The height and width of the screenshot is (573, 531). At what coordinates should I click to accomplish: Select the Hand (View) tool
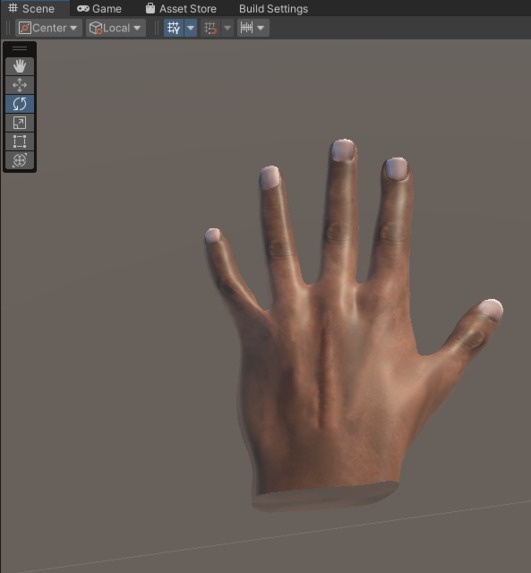coord(20,66)
